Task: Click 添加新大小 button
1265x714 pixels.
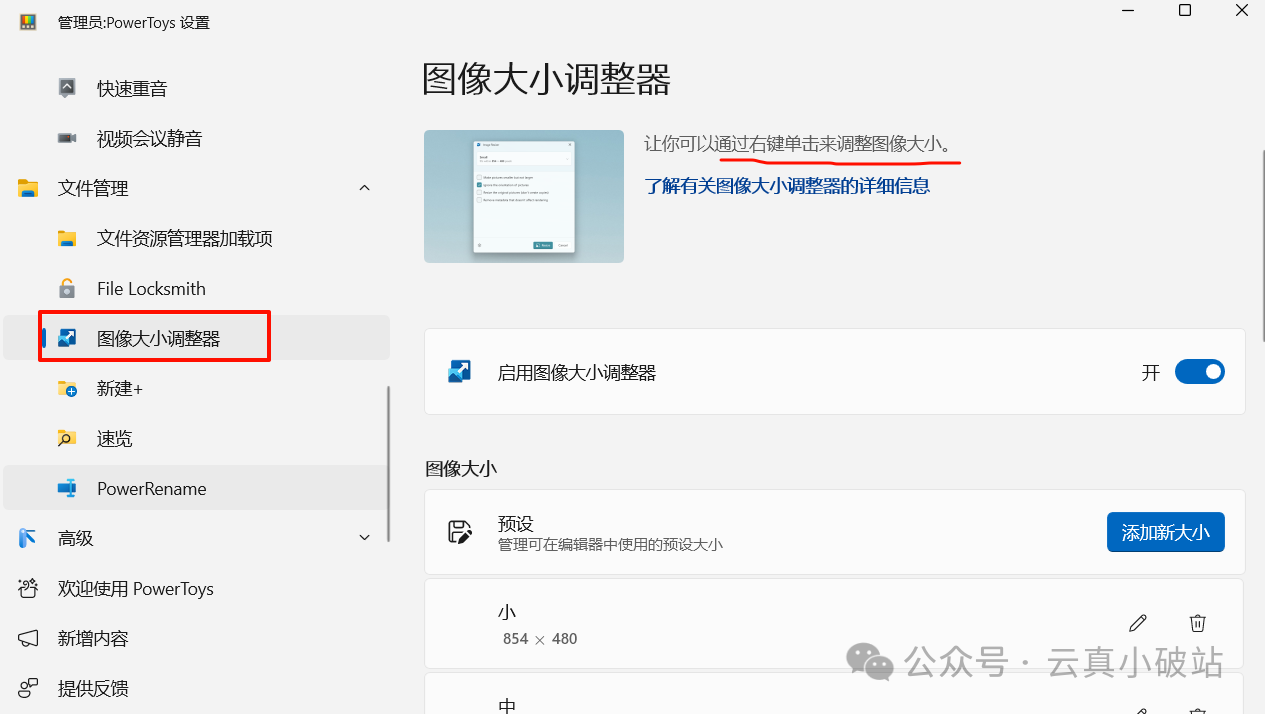Action: pyautogui.click(x=1166, y=532)
